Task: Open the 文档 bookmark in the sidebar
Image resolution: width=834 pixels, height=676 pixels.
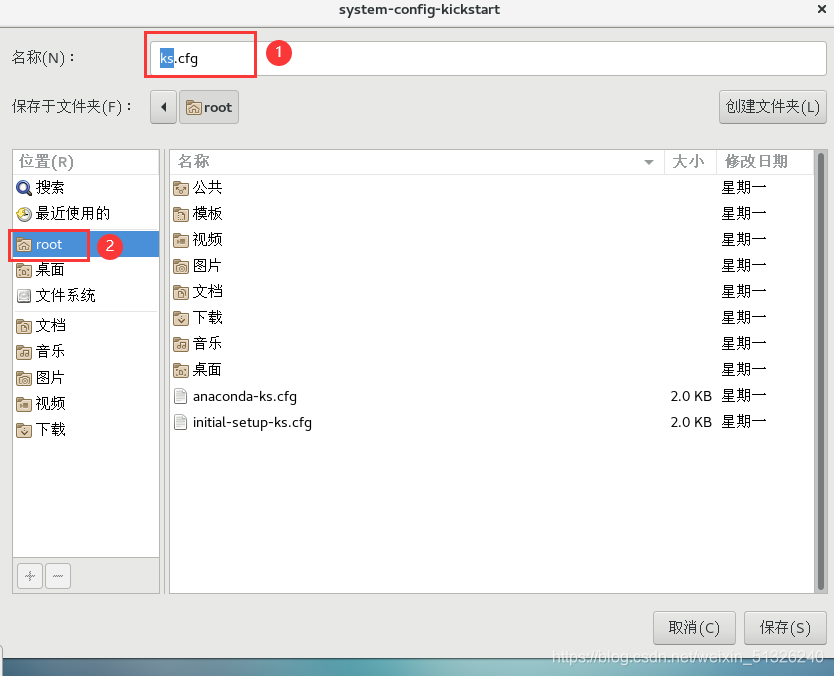Action: (86, 326)
